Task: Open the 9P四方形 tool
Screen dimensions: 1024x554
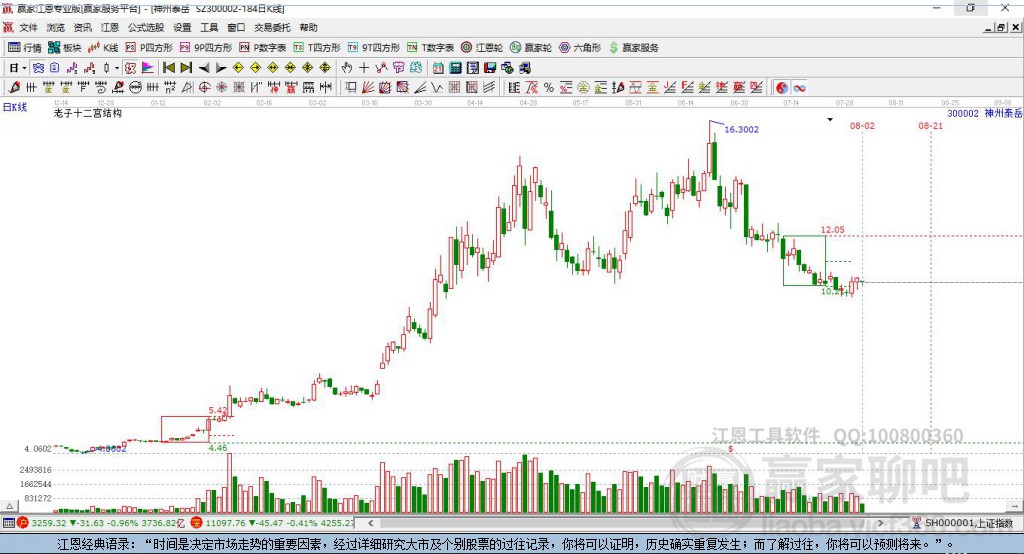Action: tap(206, 48)
